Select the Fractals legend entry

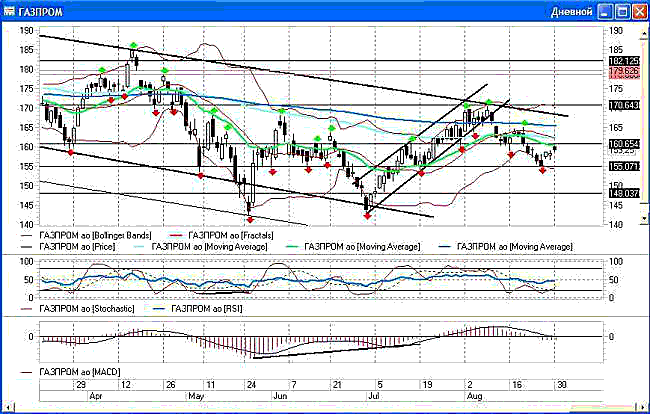pyautogui.click(x=222, y=235)
